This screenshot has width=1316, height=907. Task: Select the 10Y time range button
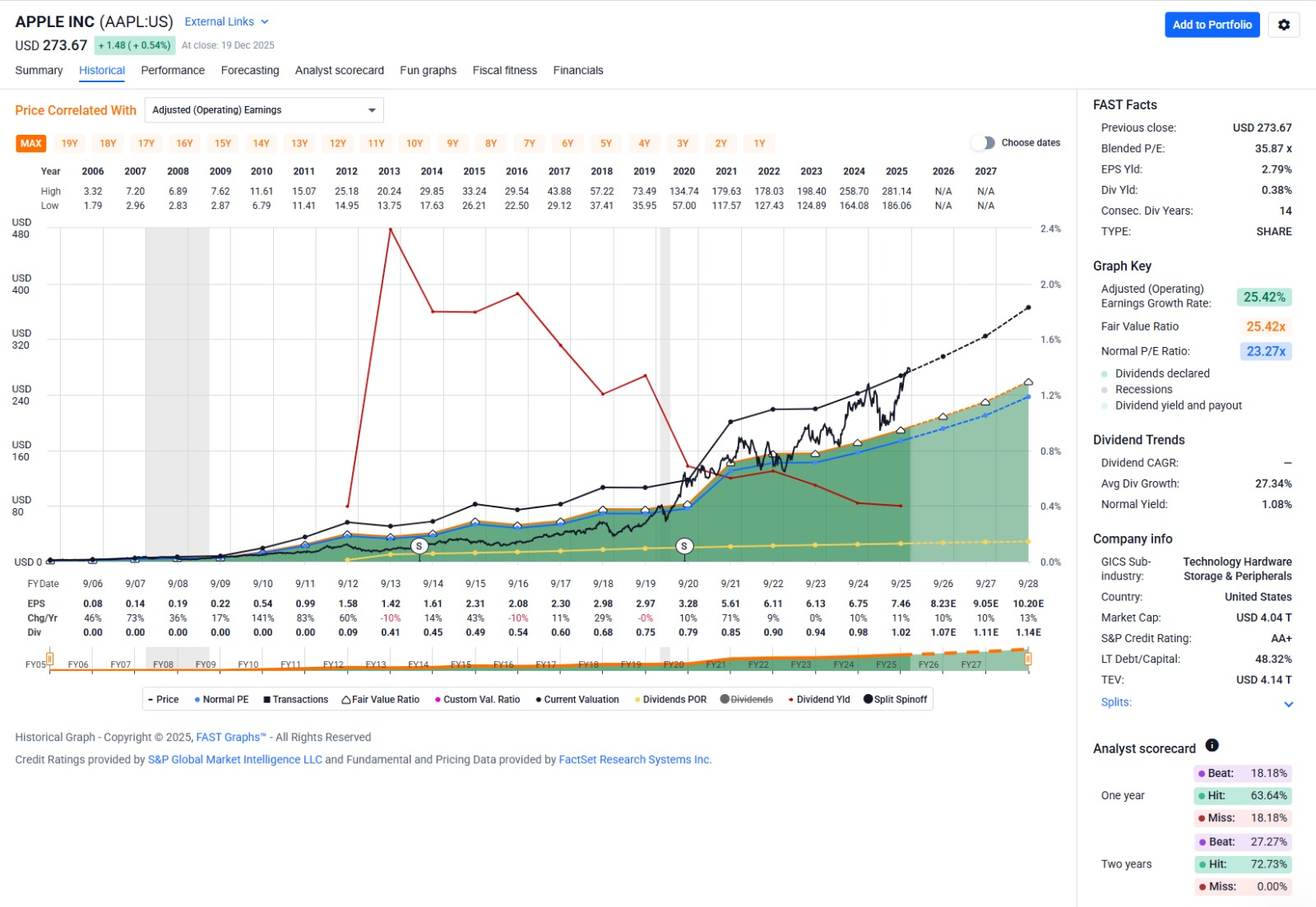coord(415,144)
